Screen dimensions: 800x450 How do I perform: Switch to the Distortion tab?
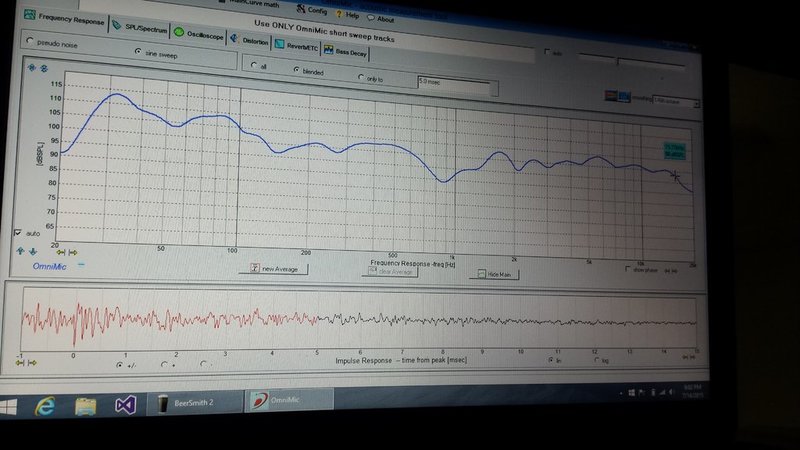click(x=249, y=40)
